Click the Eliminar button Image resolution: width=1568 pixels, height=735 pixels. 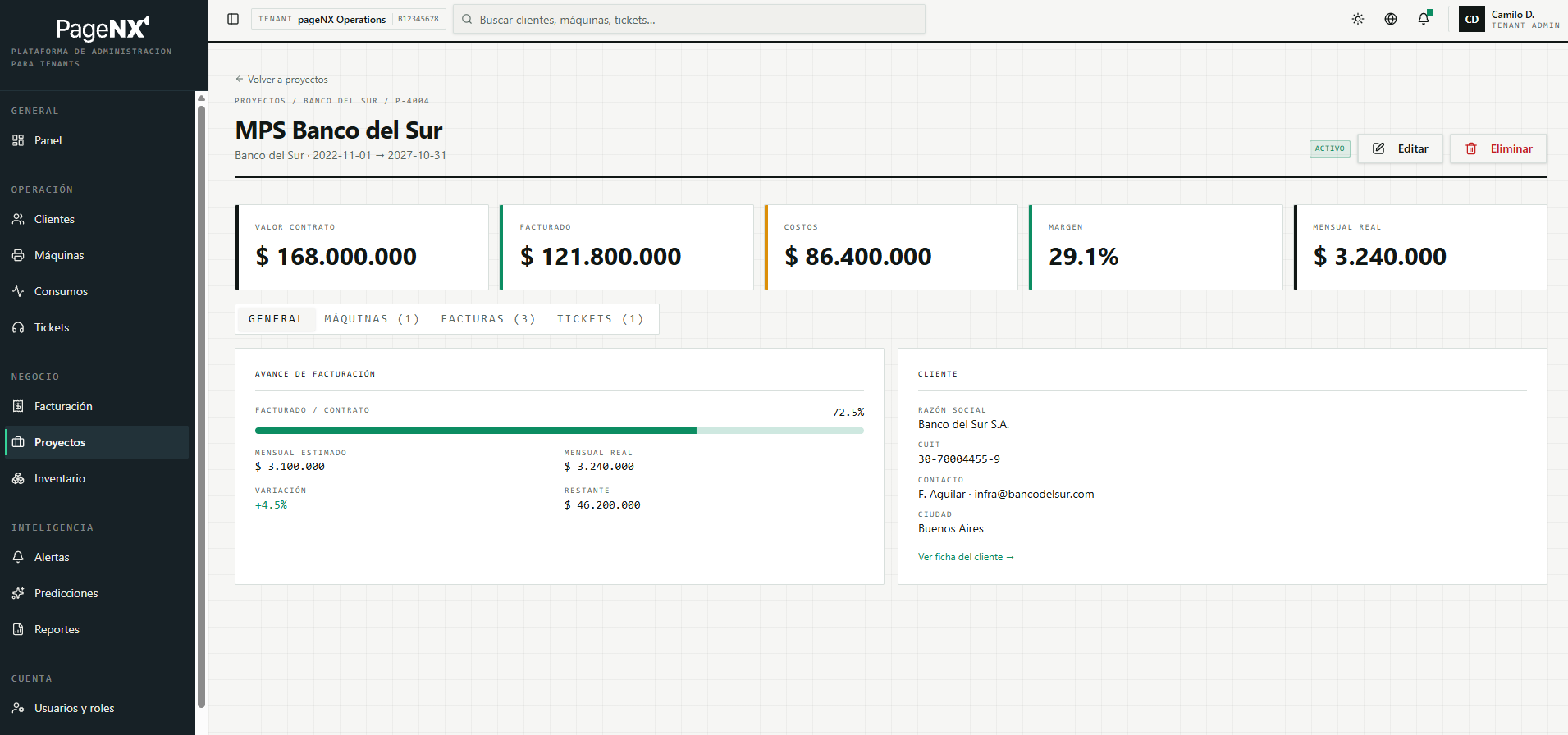point(1498,148)
